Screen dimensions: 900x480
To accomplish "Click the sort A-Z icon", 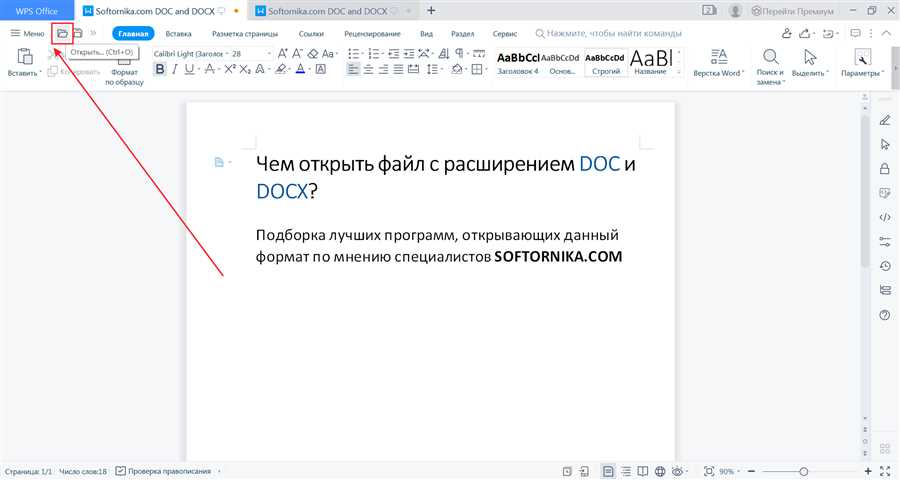I will point(444,53).
